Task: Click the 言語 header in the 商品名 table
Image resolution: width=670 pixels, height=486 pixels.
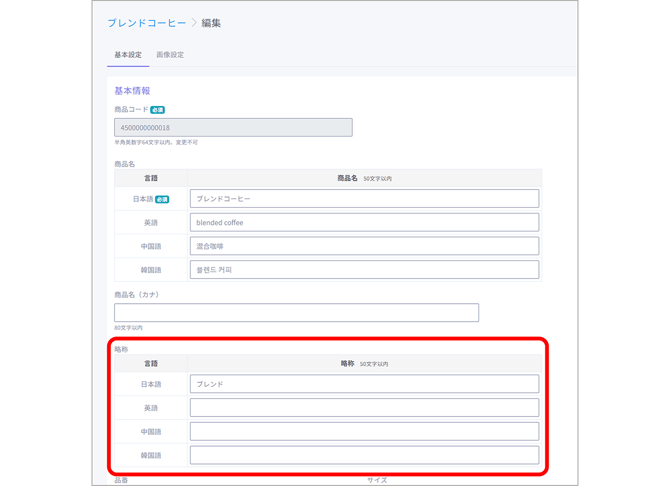Action: pos(151,178)
